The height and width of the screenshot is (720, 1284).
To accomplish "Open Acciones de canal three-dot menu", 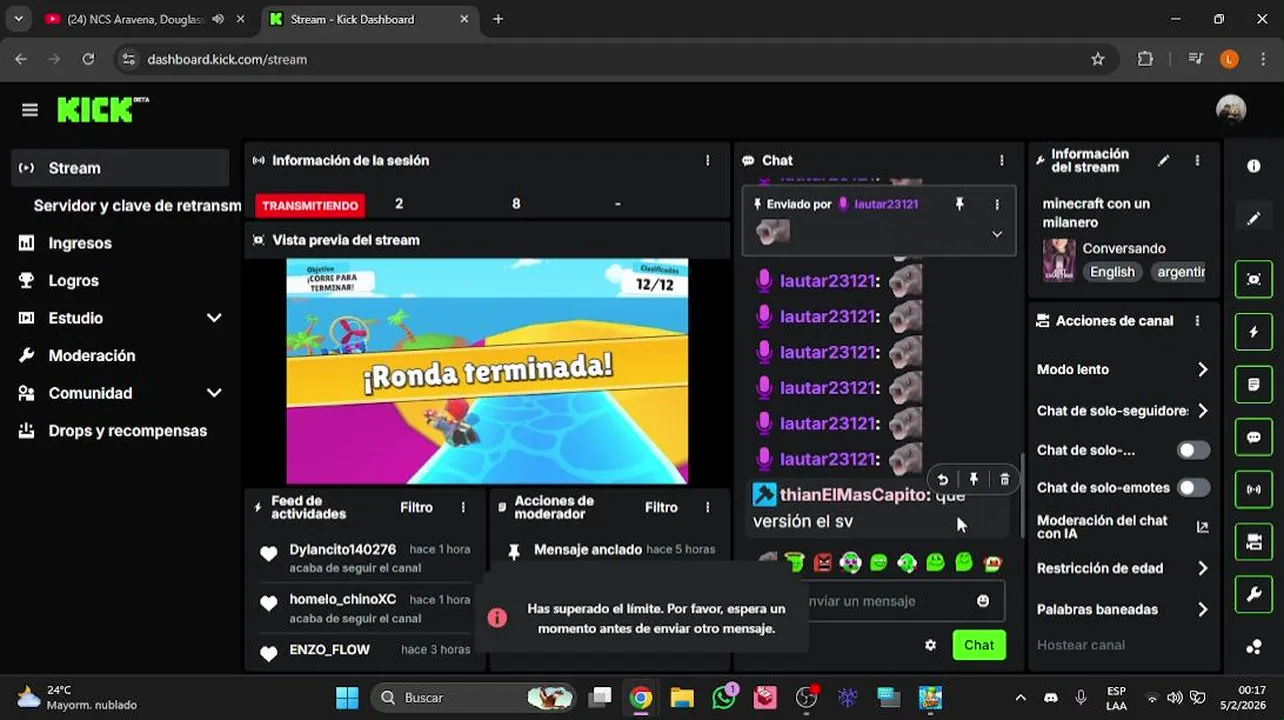I will coord(1197,321).
